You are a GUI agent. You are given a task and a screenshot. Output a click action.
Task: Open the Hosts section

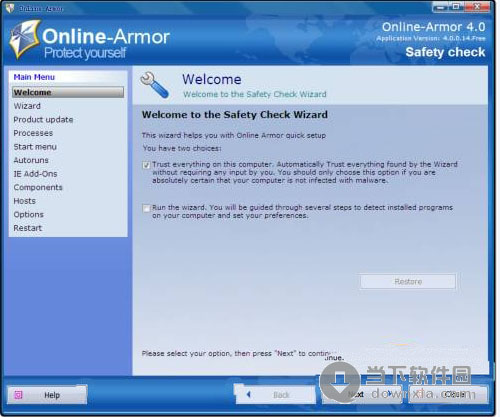pyautogui.click(x=24, y=201)
